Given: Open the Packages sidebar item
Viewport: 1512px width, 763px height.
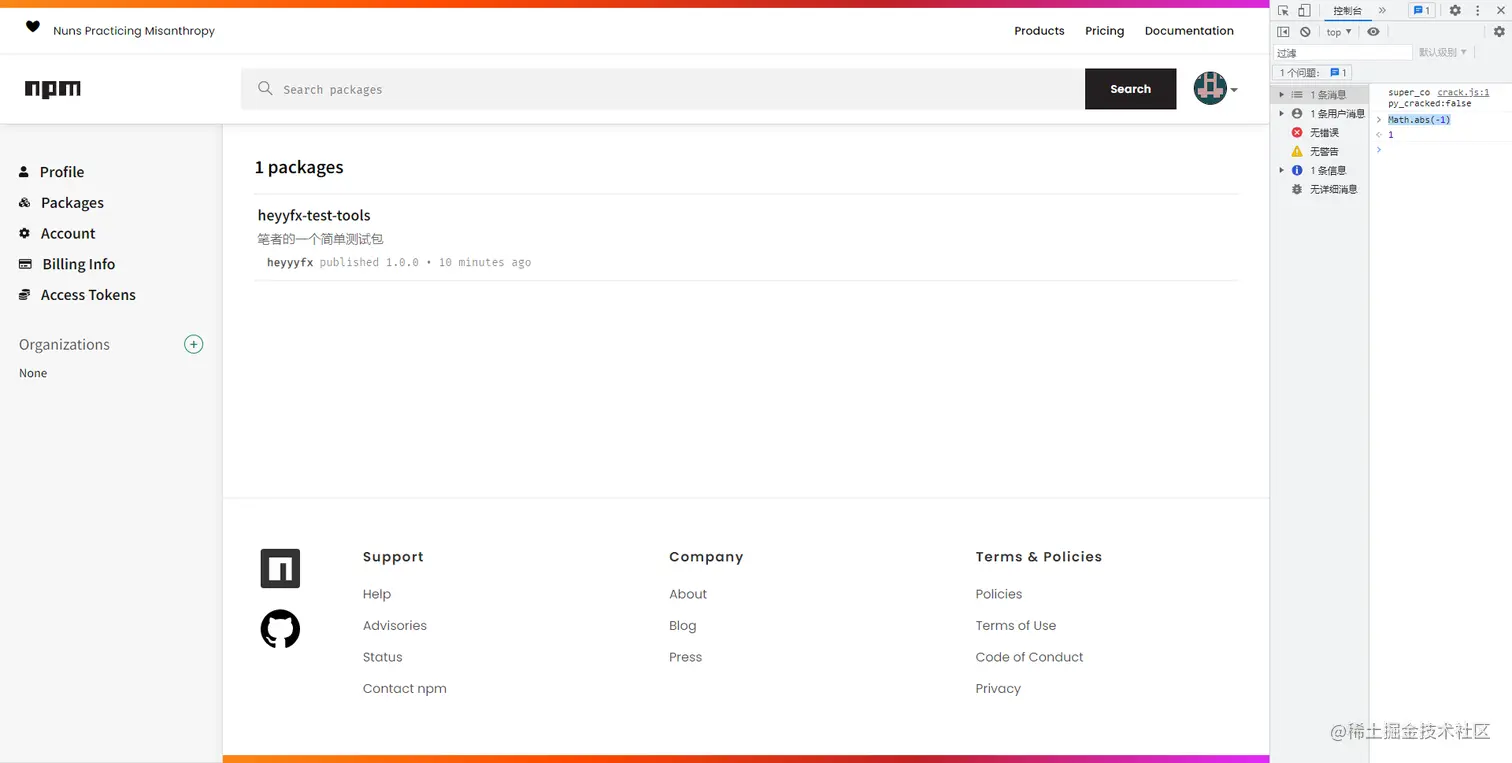Looking at the screenshot, I should pos(72,203).
